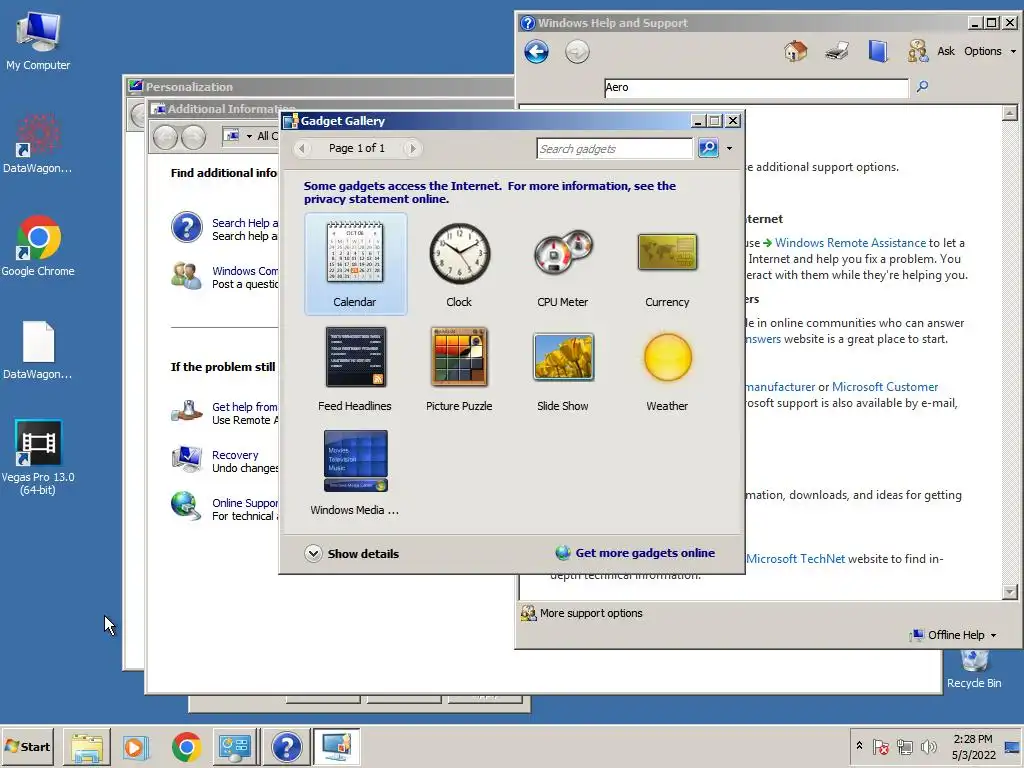The image size is (1024, 768).
Task: Open Microsoft Customer link in Help
Action: point(885,387)
